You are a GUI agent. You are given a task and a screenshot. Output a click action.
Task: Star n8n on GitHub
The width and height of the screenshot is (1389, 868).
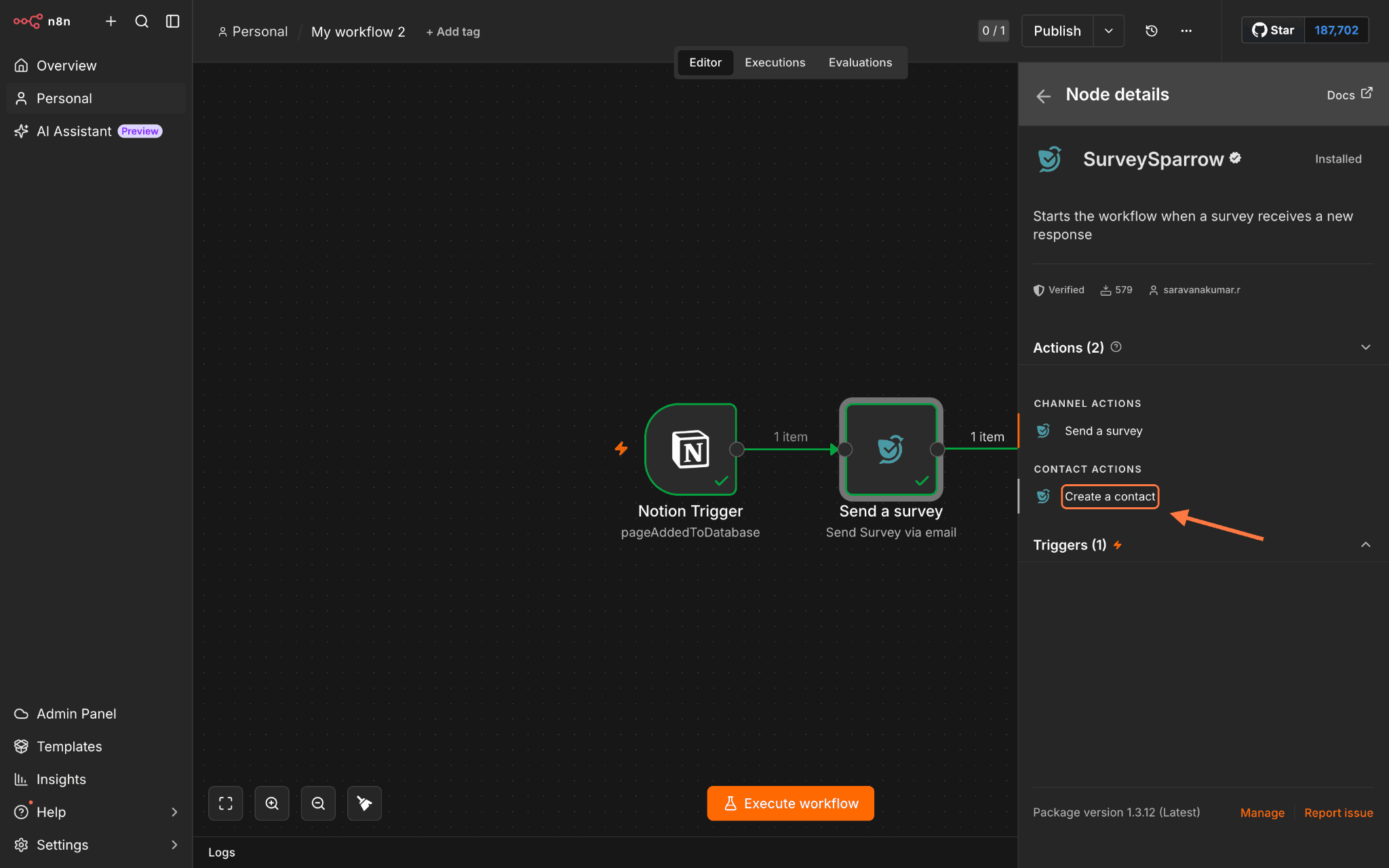[1273, 30]
